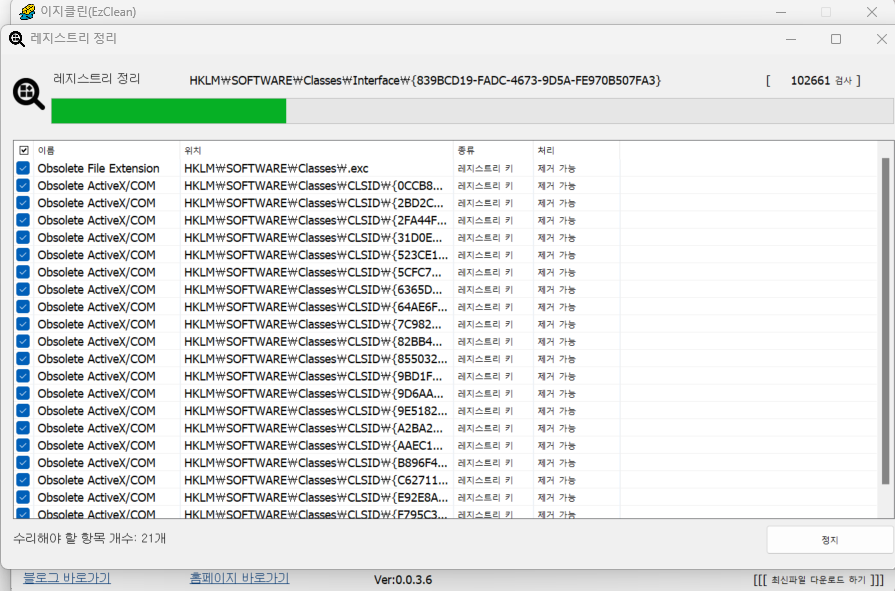Viewport: 895px width, 591px height.
Task: Uncheck the checkbox for CLSID {9D6AA... row
Action: click(x=23, y=393)
